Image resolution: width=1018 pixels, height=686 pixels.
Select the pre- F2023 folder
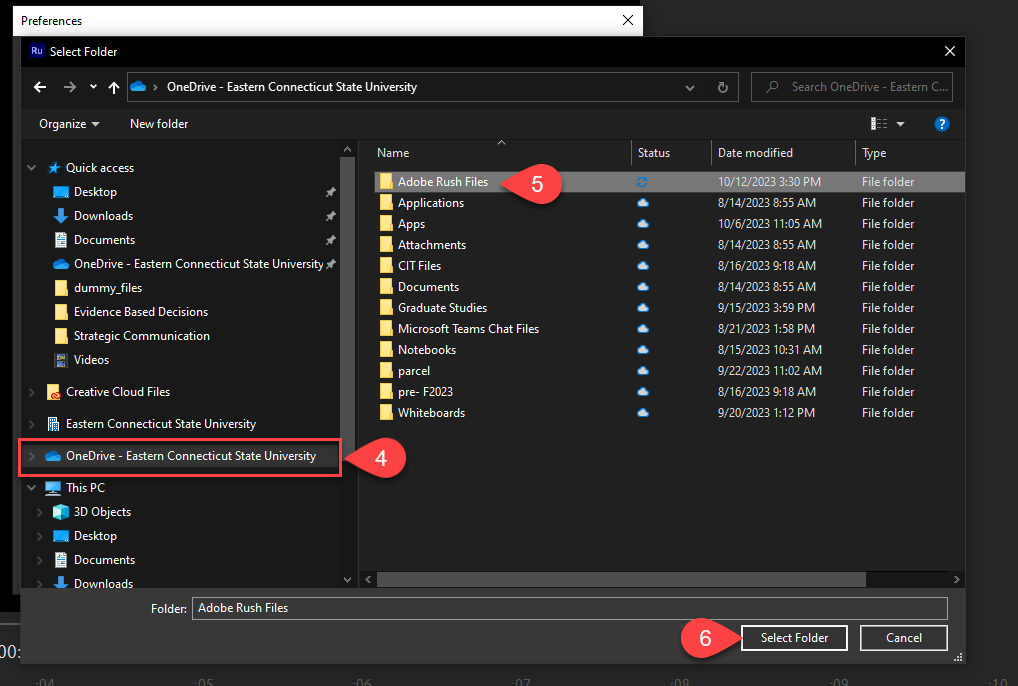[x=425, y=392]
